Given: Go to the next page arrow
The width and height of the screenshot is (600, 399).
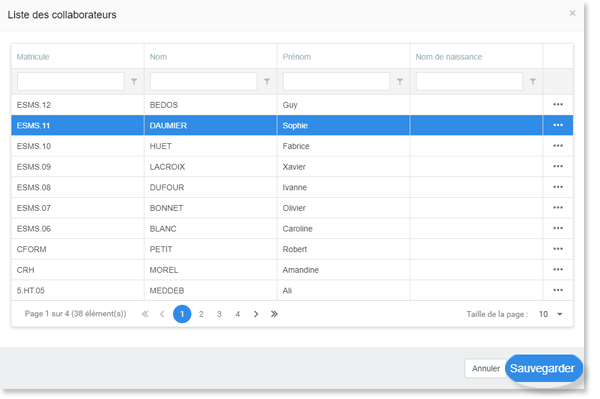Looking at the screenshot, I should coord(256,314).
